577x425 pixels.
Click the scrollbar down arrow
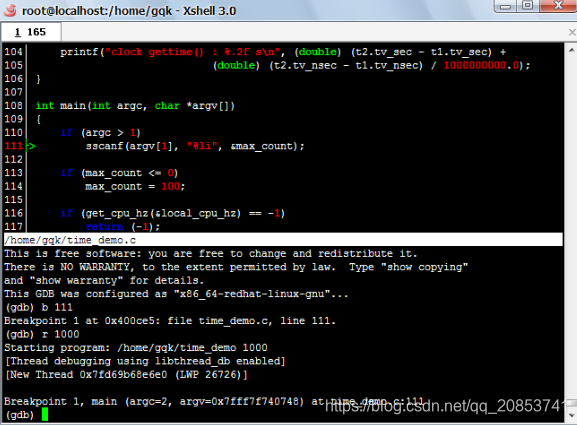pyautogui.click(x=571, y=415)
